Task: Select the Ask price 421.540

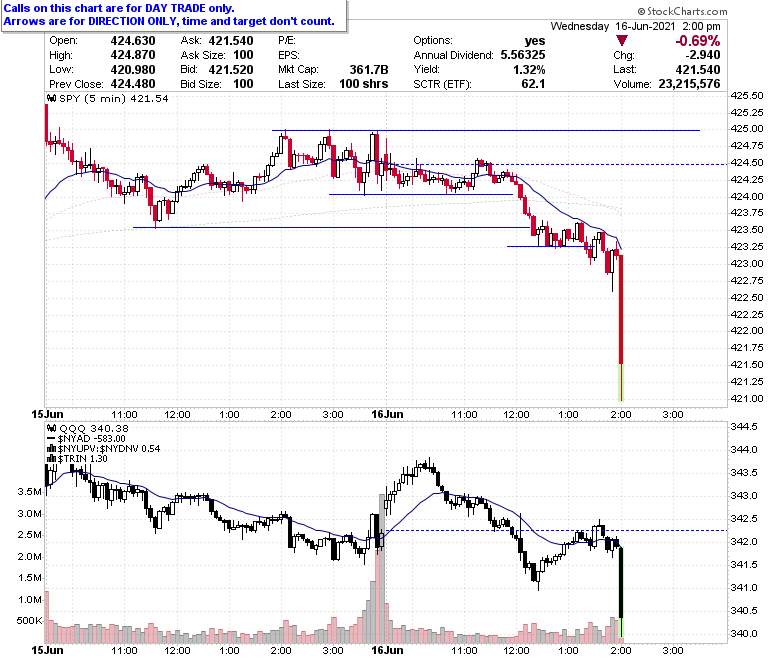Action: point(231,41)
